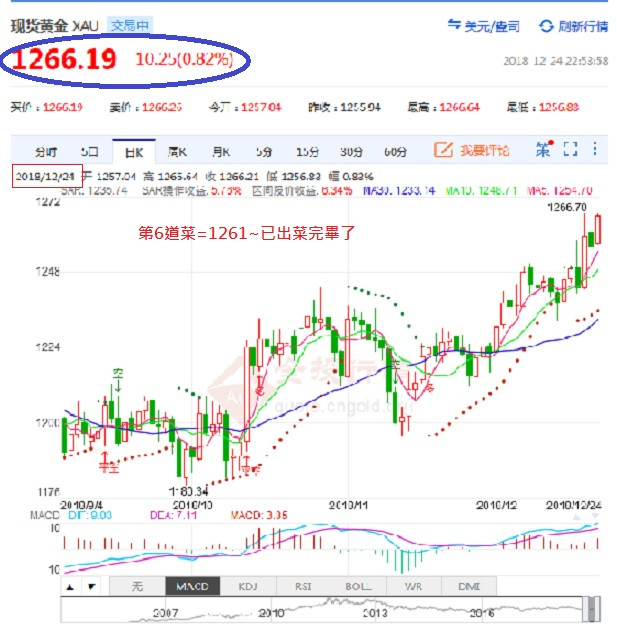Switch to the 5日 five-day tab

point(89,152)
